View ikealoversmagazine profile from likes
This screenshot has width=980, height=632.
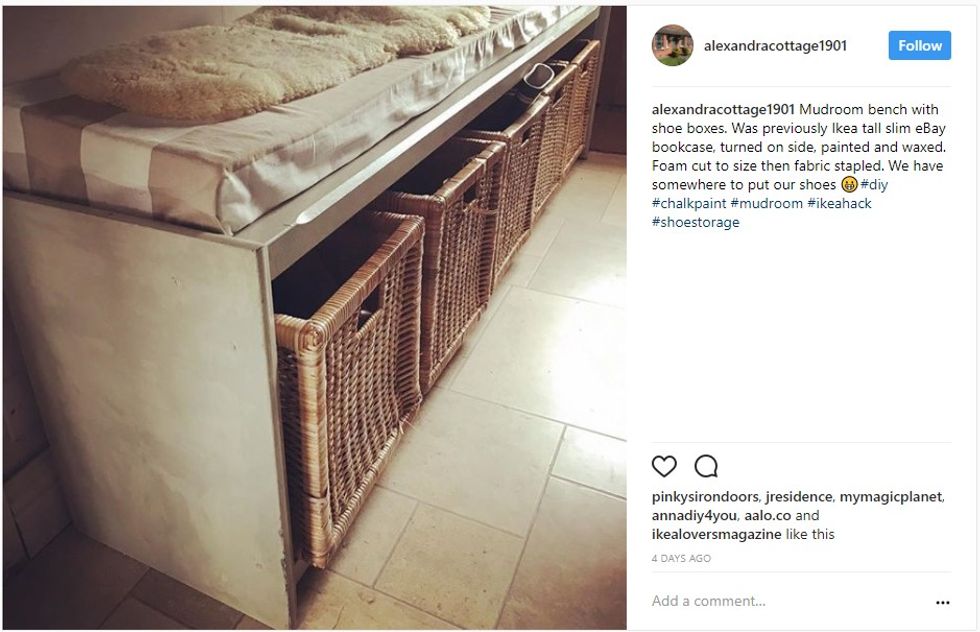coord(716,534)
